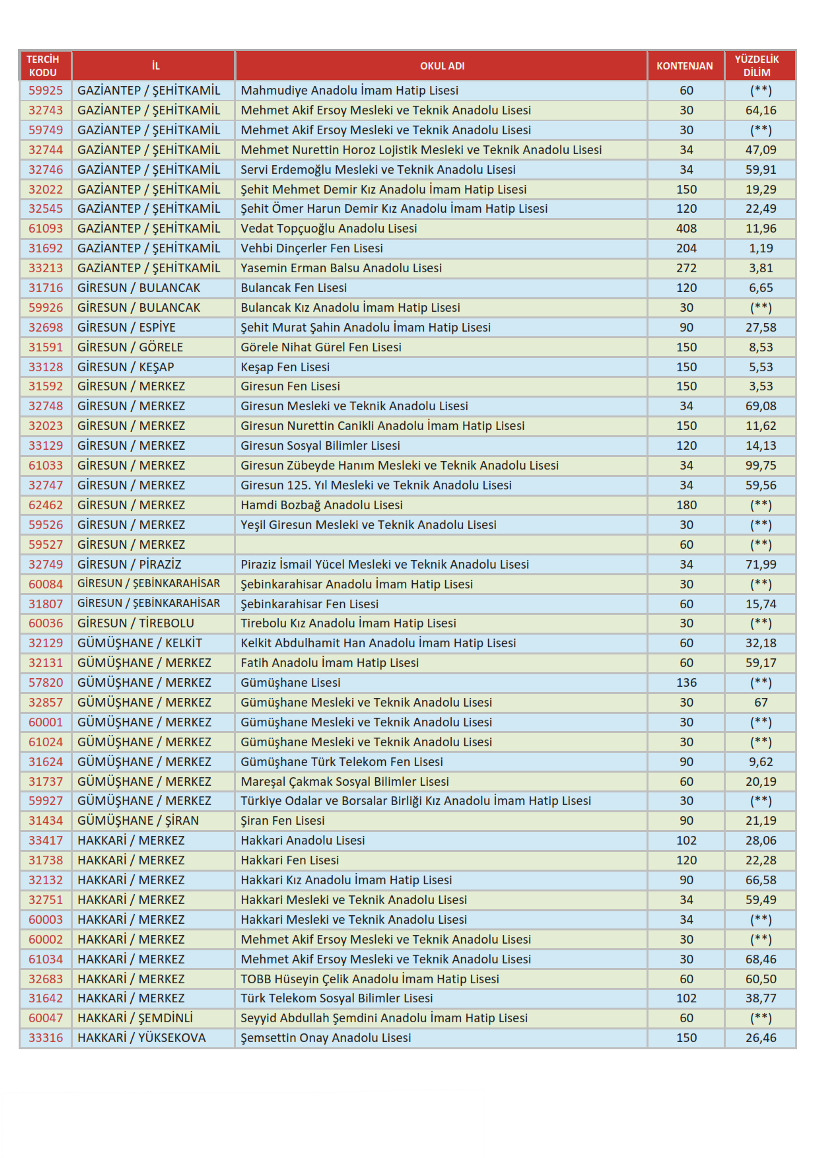Select Mareşal Çakmak Sosyal Bilimler Lisesi
Image resolution: width=818 pixels, height=1158 pixels.
point(345,781)
